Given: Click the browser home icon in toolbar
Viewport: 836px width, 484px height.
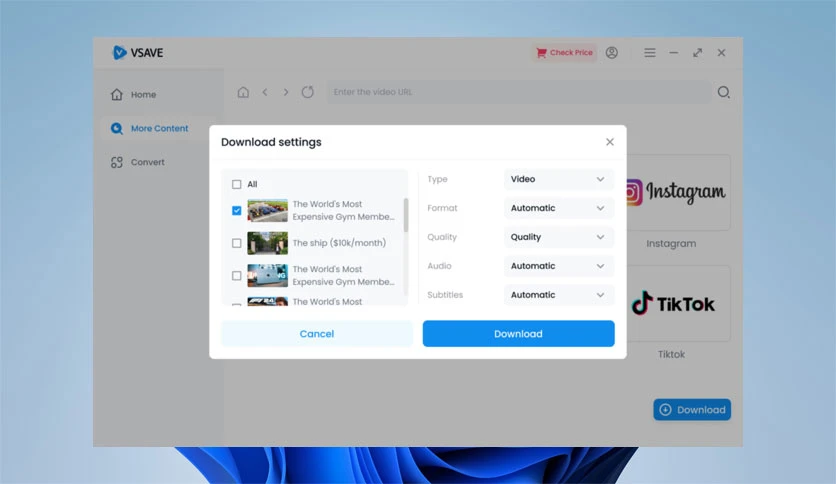Looking at the screenshot, I should pos(243,92).
